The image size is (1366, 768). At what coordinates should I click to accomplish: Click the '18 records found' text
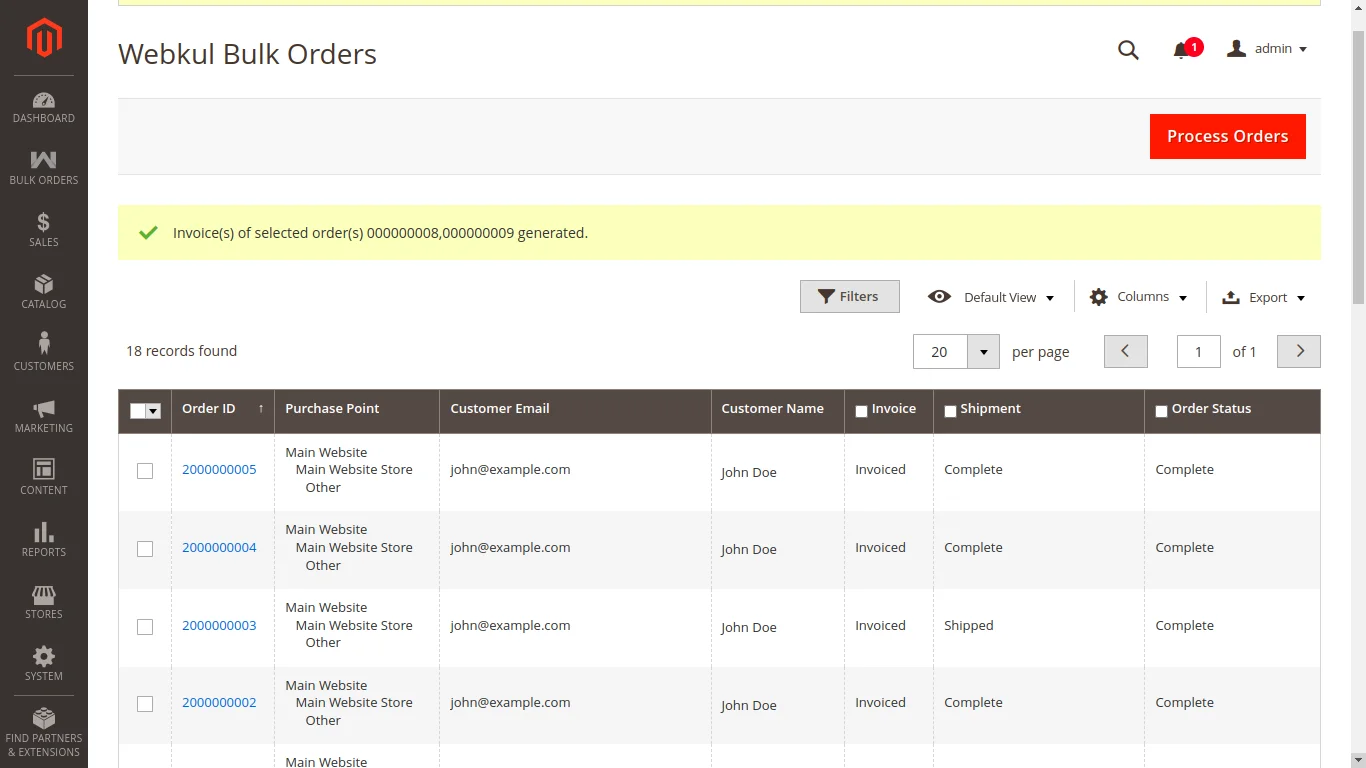pyautogui.click(x=182, y=351)
